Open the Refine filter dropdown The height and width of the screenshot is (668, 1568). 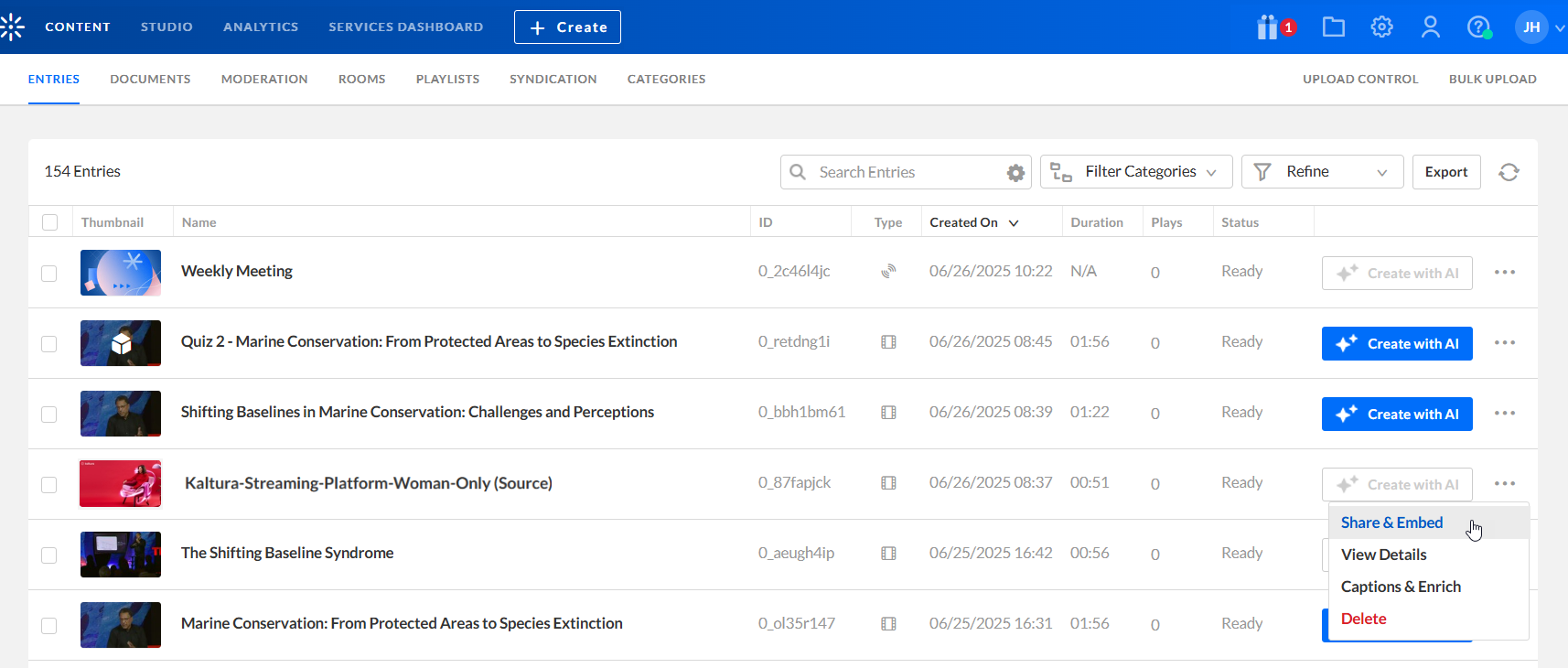coord(1322,172)
